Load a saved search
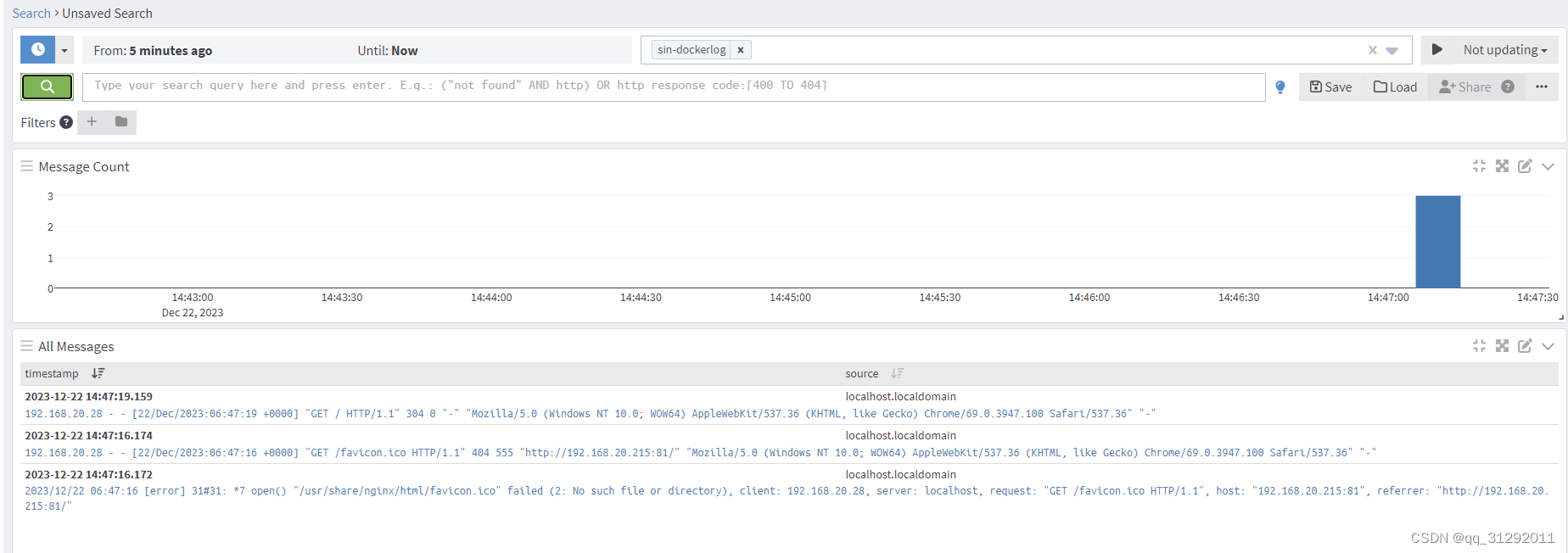Screen dimensions: 1568x553 tap(1396, 87)
